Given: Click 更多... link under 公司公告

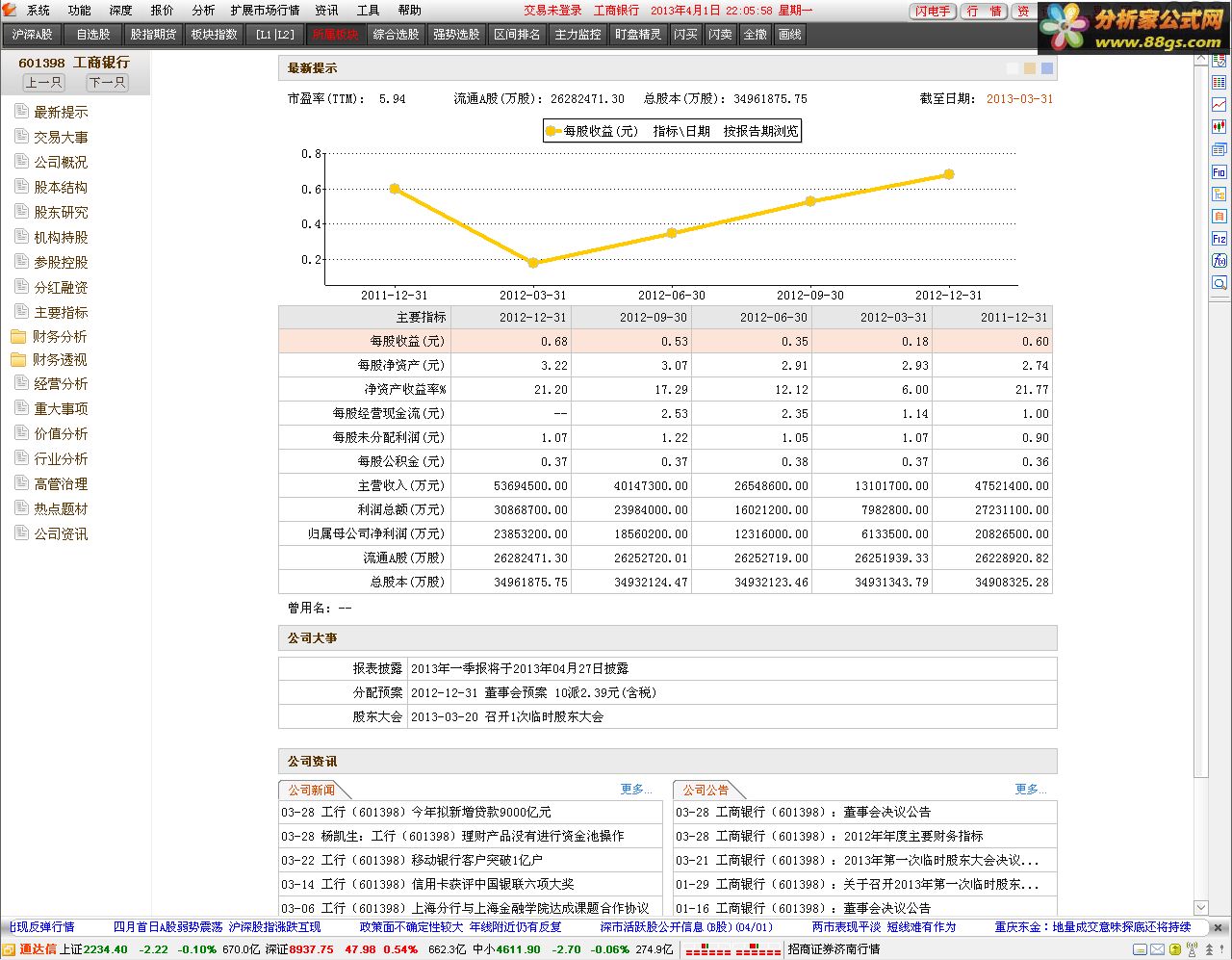Looking at the screenshot, I should [1031, 789].
